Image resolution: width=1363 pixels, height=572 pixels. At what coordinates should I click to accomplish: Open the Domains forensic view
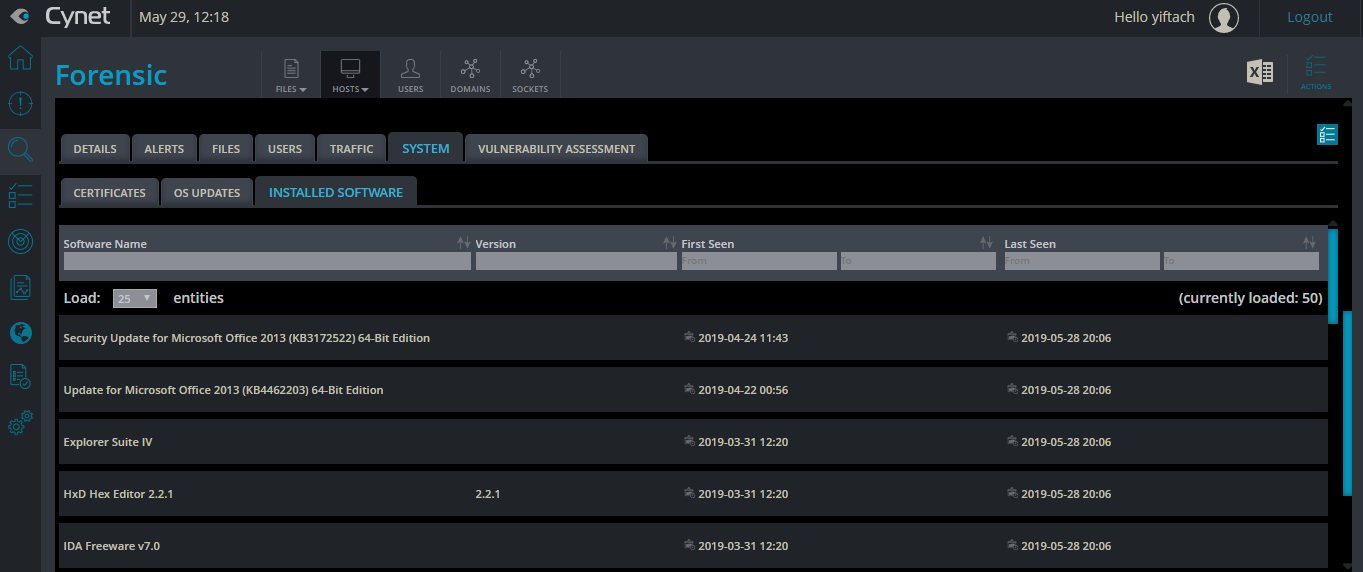click(470, 75)
